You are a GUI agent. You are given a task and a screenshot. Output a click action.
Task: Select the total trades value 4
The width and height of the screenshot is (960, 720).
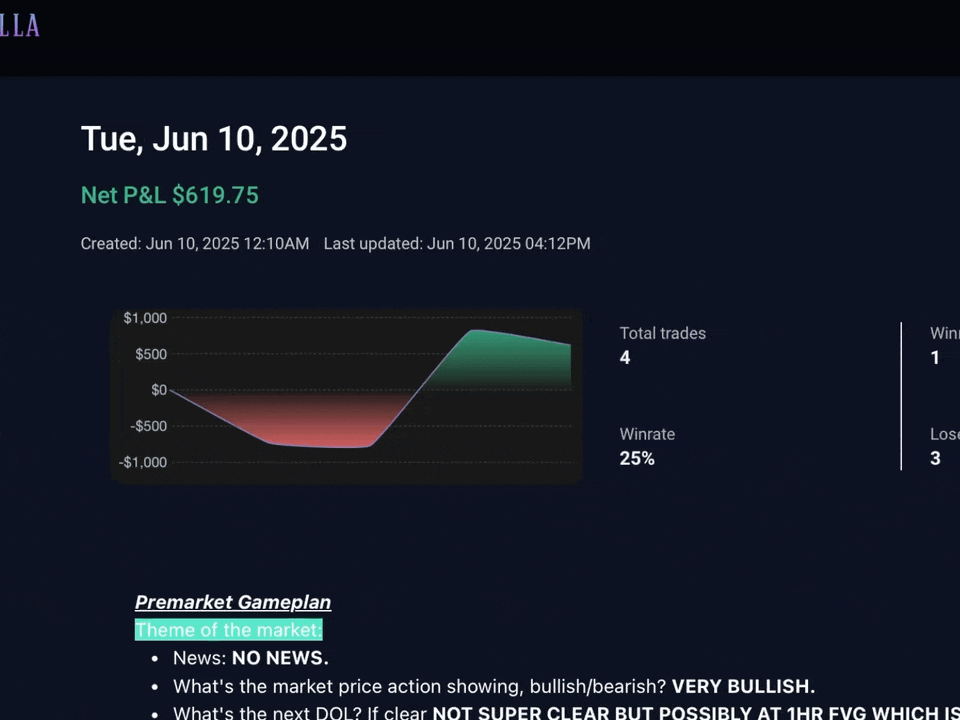point(625,358)
